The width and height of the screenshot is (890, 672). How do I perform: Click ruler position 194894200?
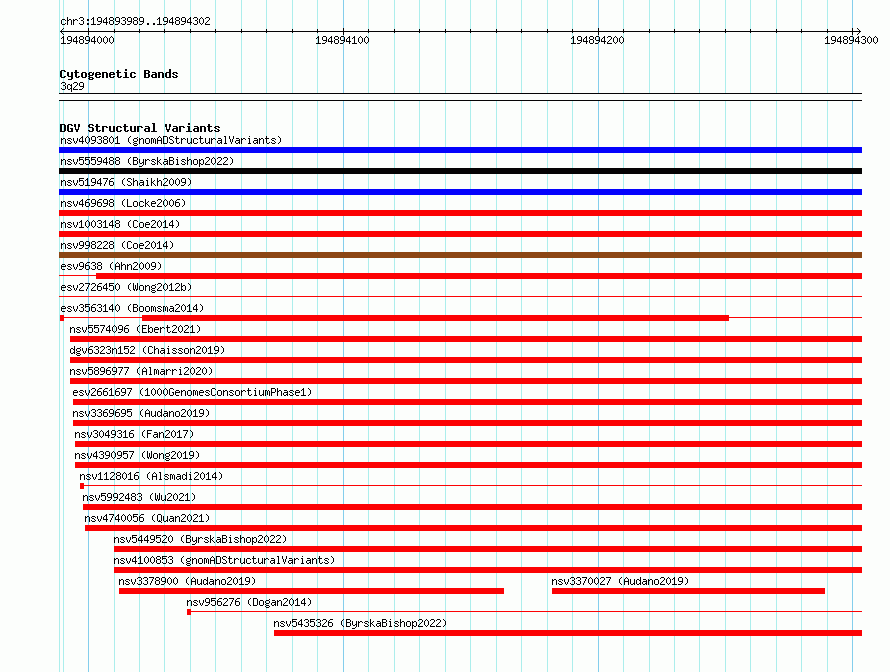pos(597,40)
